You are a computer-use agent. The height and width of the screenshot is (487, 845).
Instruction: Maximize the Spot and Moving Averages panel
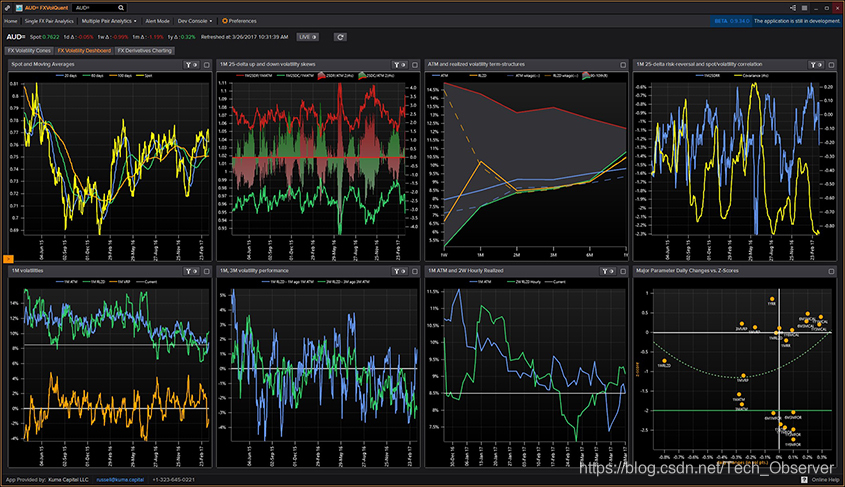point(206,65)
